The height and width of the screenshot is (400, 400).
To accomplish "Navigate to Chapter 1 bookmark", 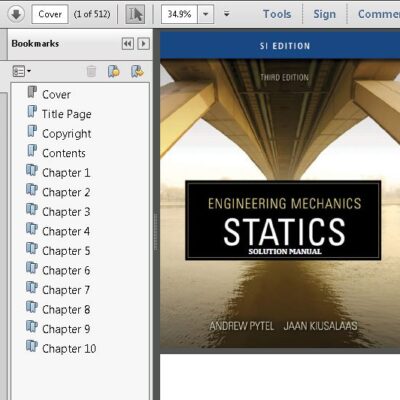I will pos(66,173).
